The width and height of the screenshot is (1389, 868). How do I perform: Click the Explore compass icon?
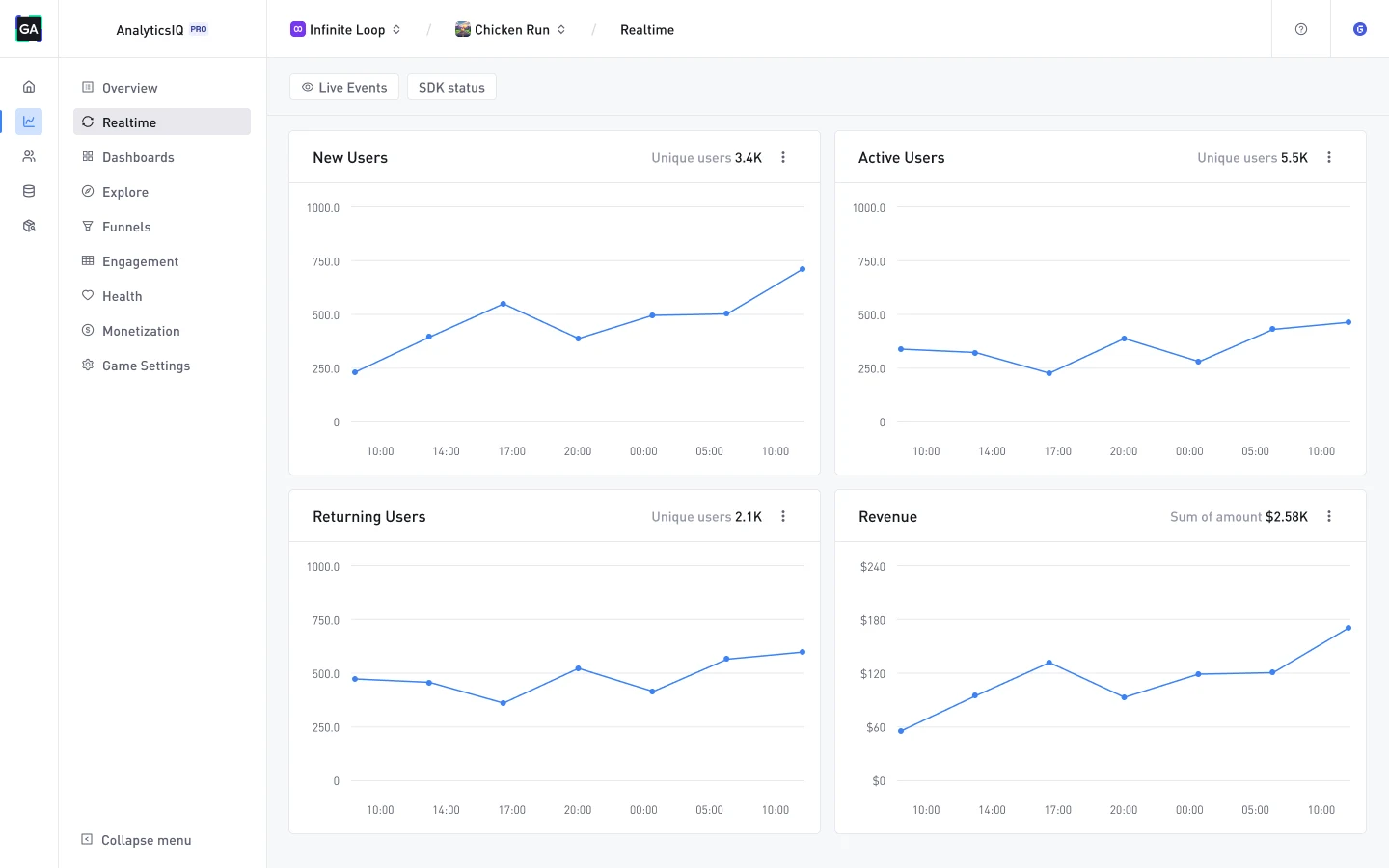click(x=88, y=191)
